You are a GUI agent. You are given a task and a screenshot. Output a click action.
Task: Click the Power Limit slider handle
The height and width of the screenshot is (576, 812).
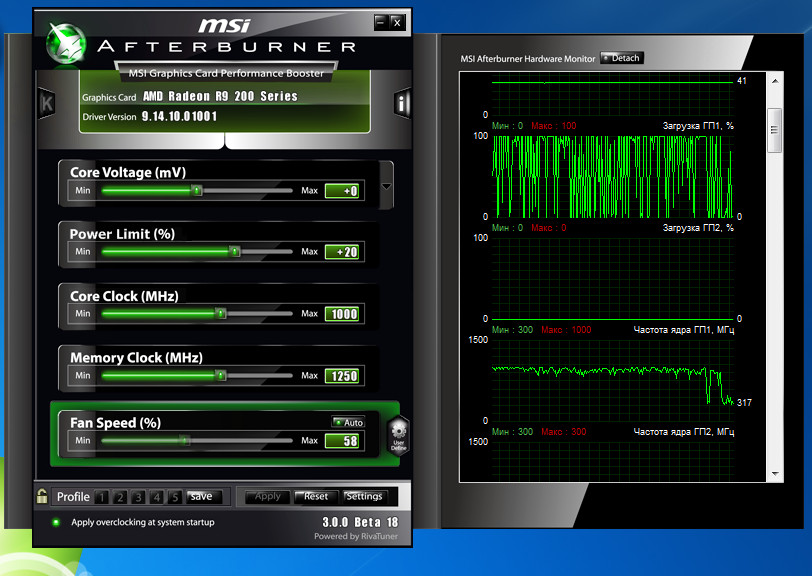[x=235, y=252]
